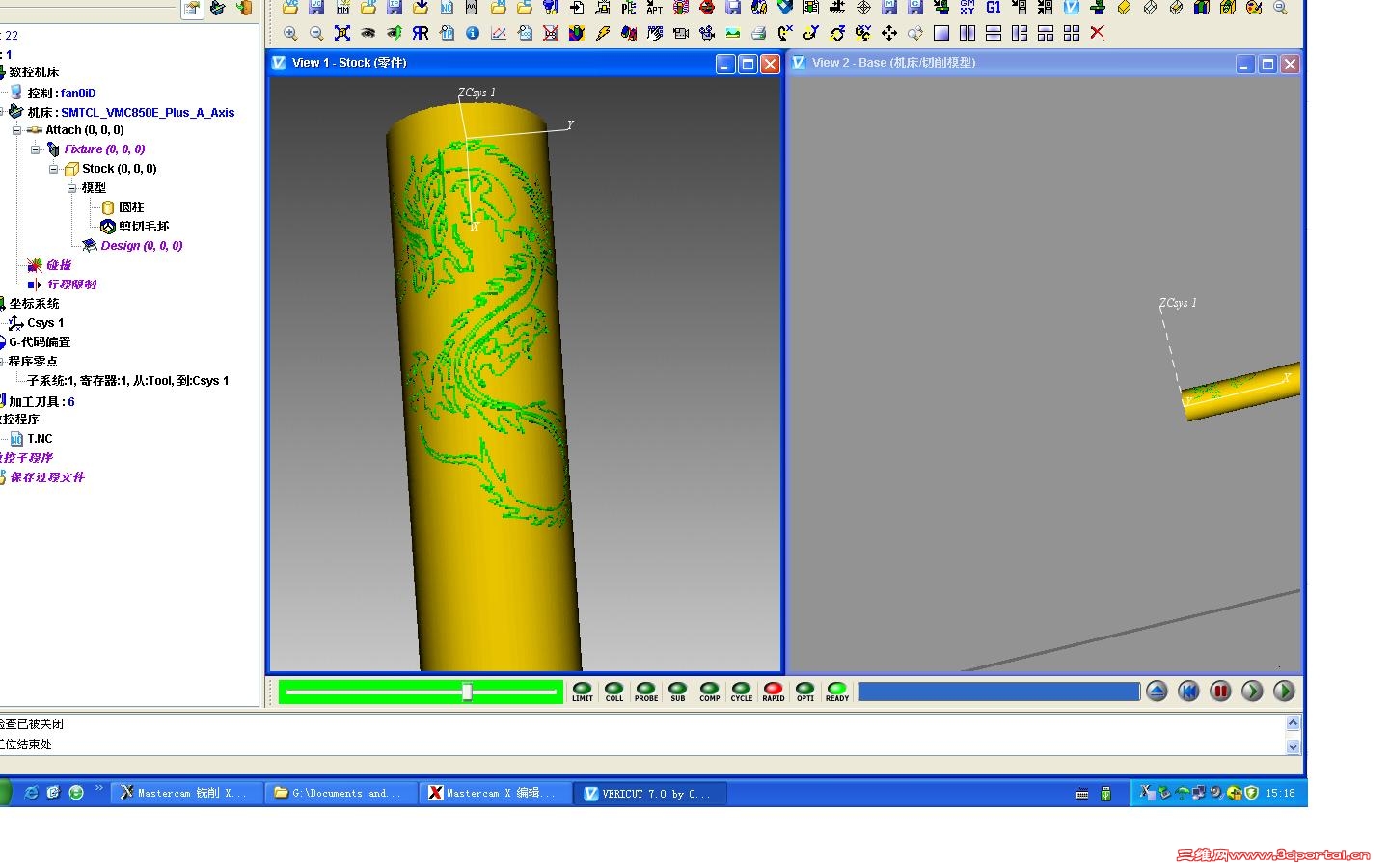Select the four-arrow pan icon
Viewport: 1389px width, 868px height.
889,33
